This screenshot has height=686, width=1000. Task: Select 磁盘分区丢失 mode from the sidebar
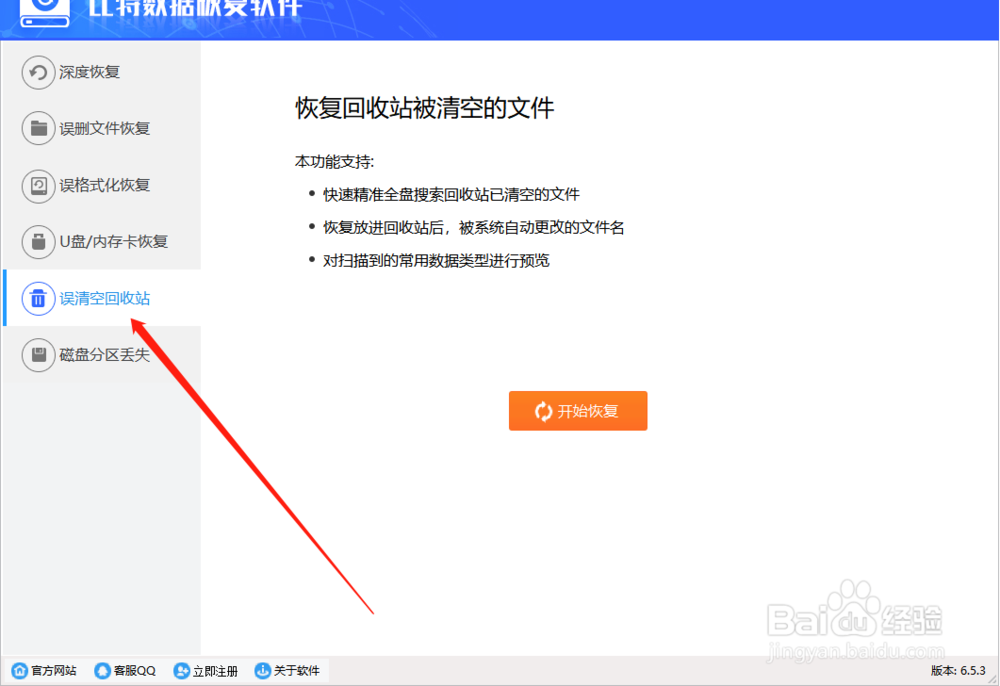[x=104, y=355]
